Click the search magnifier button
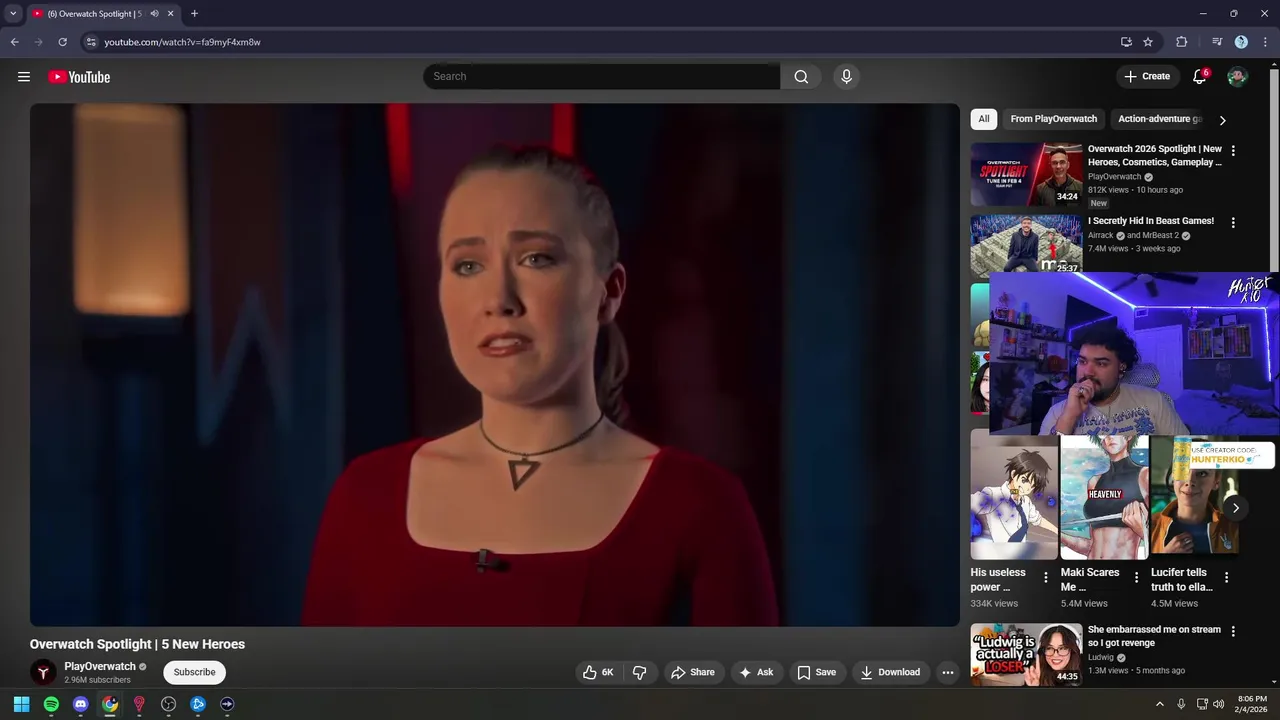Image resolution: width=1280 pixels, height=720 pixels. (801, 77)
